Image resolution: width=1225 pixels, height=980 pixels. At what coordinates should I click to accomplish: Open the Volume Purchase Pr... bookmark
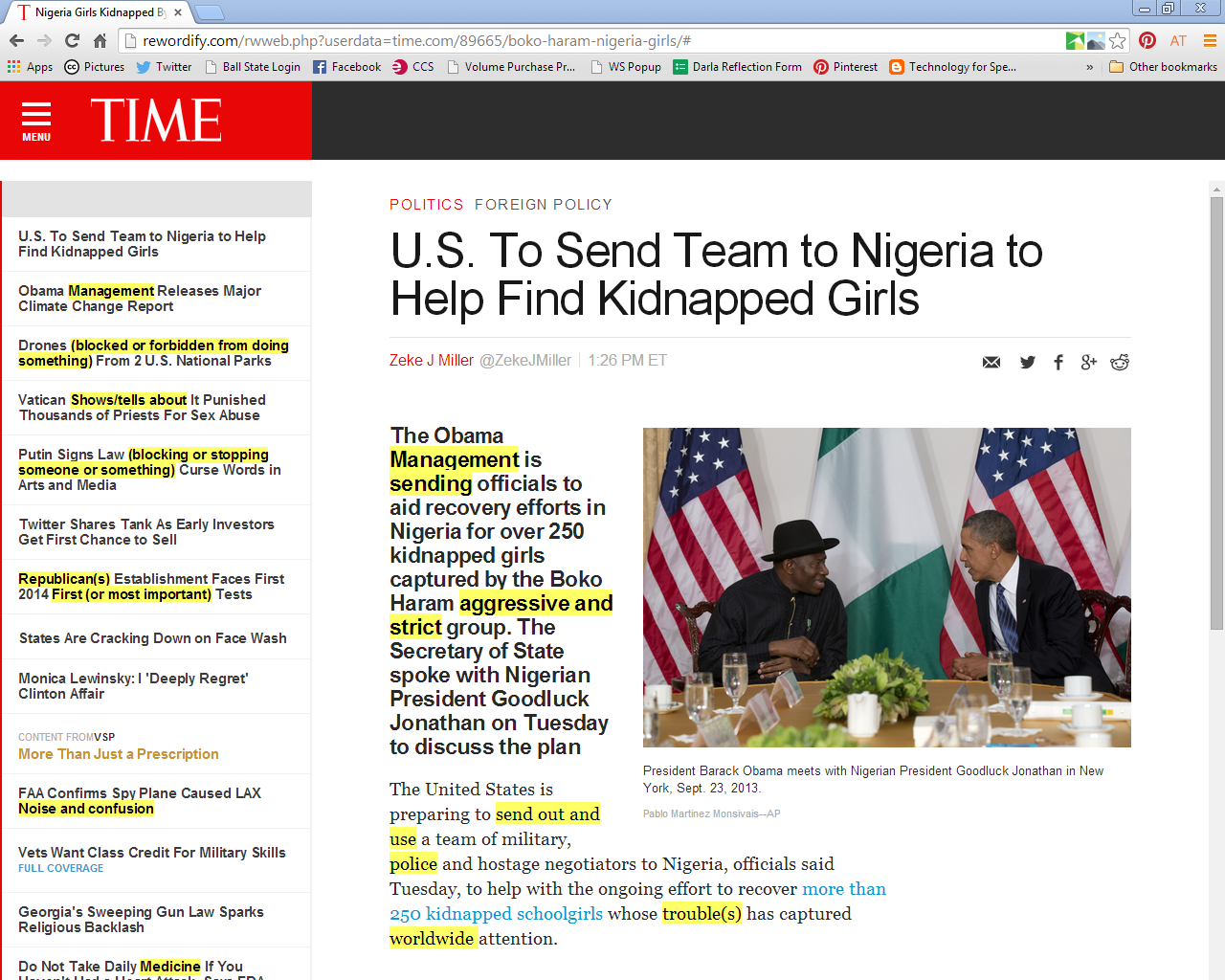point(511,67)
